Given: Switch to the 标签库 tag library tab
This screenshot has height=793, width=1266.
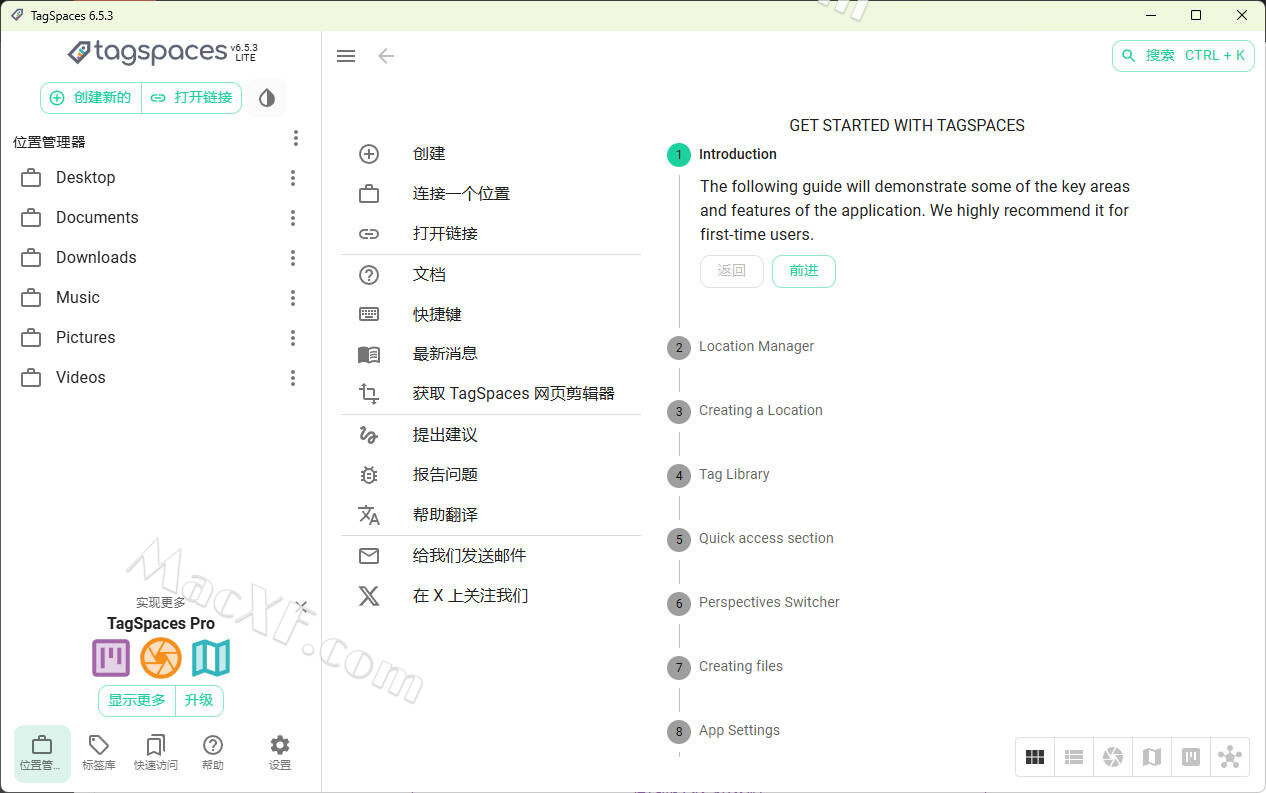Looking at the screenshot, I should [x=99, y=753].
